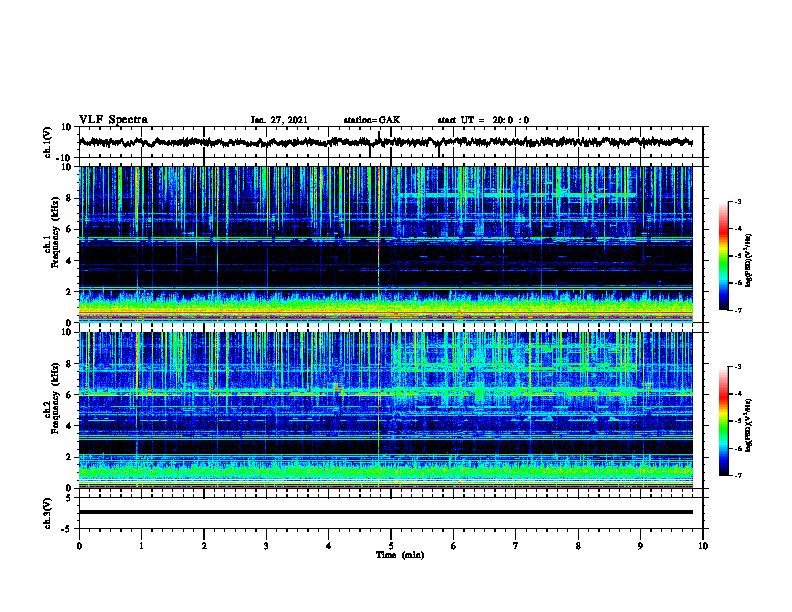The height and width of the screenshot is (612, 792).
Task: Click time axis tick label '8'
Action: (578, 546)
